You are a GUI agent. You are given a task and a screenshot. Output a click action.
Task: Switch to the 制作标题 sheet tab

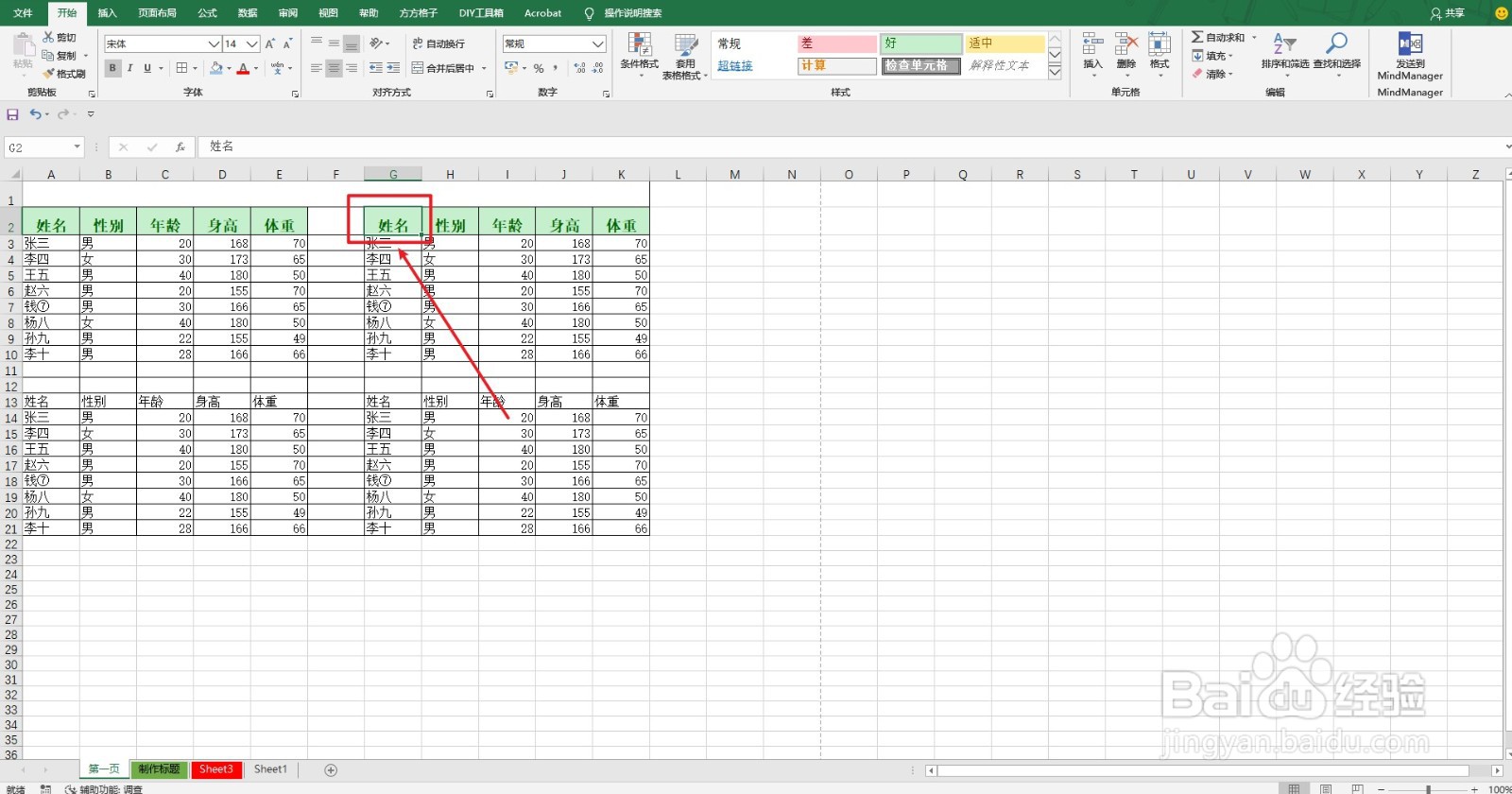159,769
